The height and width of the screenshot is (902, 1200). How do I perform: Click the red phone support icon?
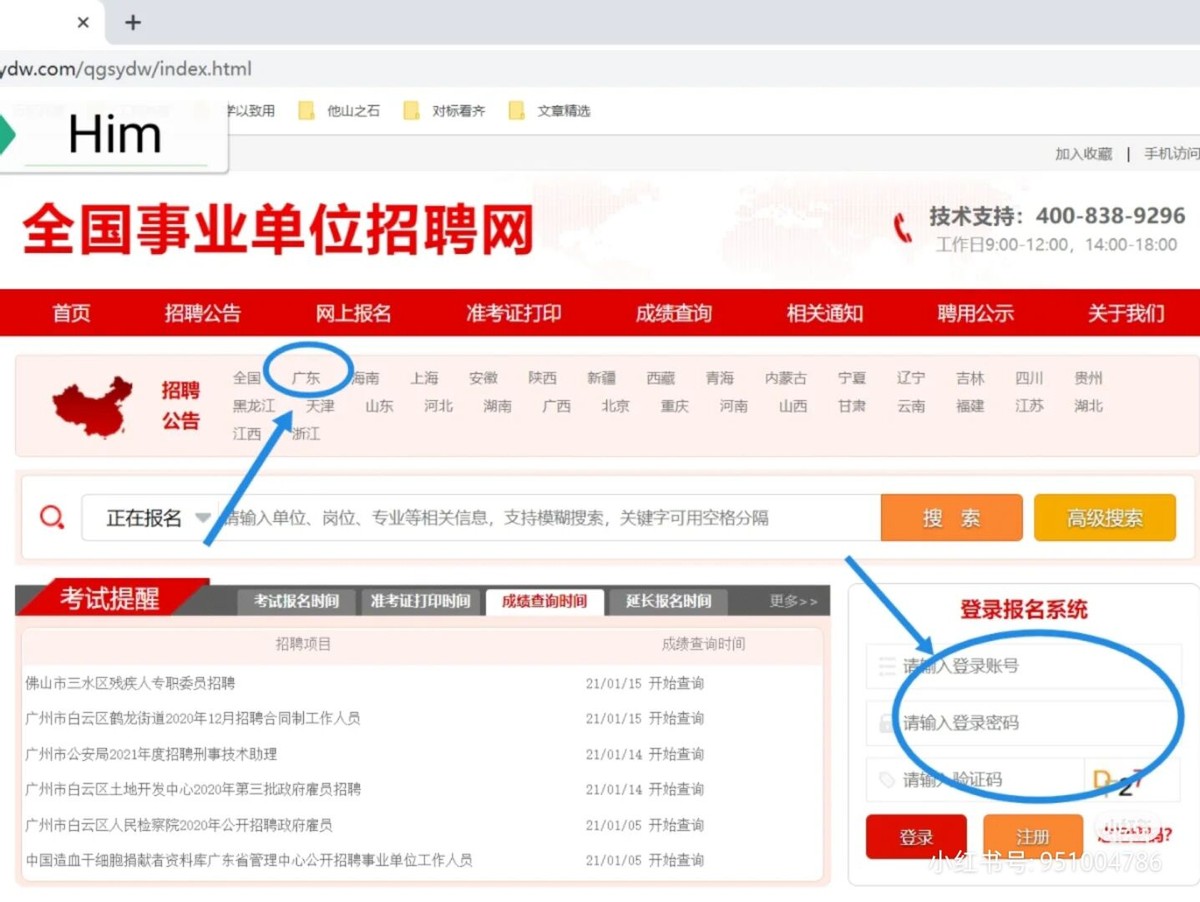click(x=903, y=228)
